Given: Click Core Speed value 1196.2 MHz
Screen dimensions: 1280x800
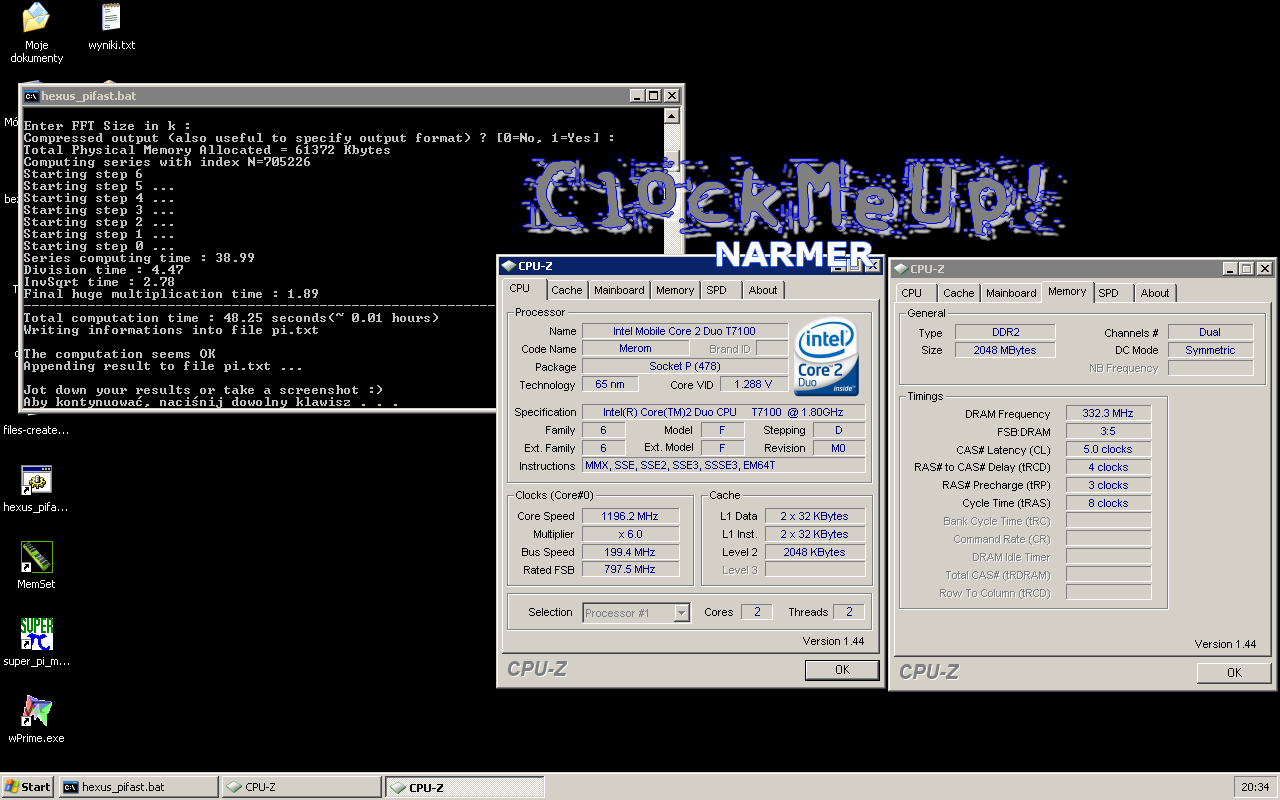Looking at the screenshot, I should (630, 517).
